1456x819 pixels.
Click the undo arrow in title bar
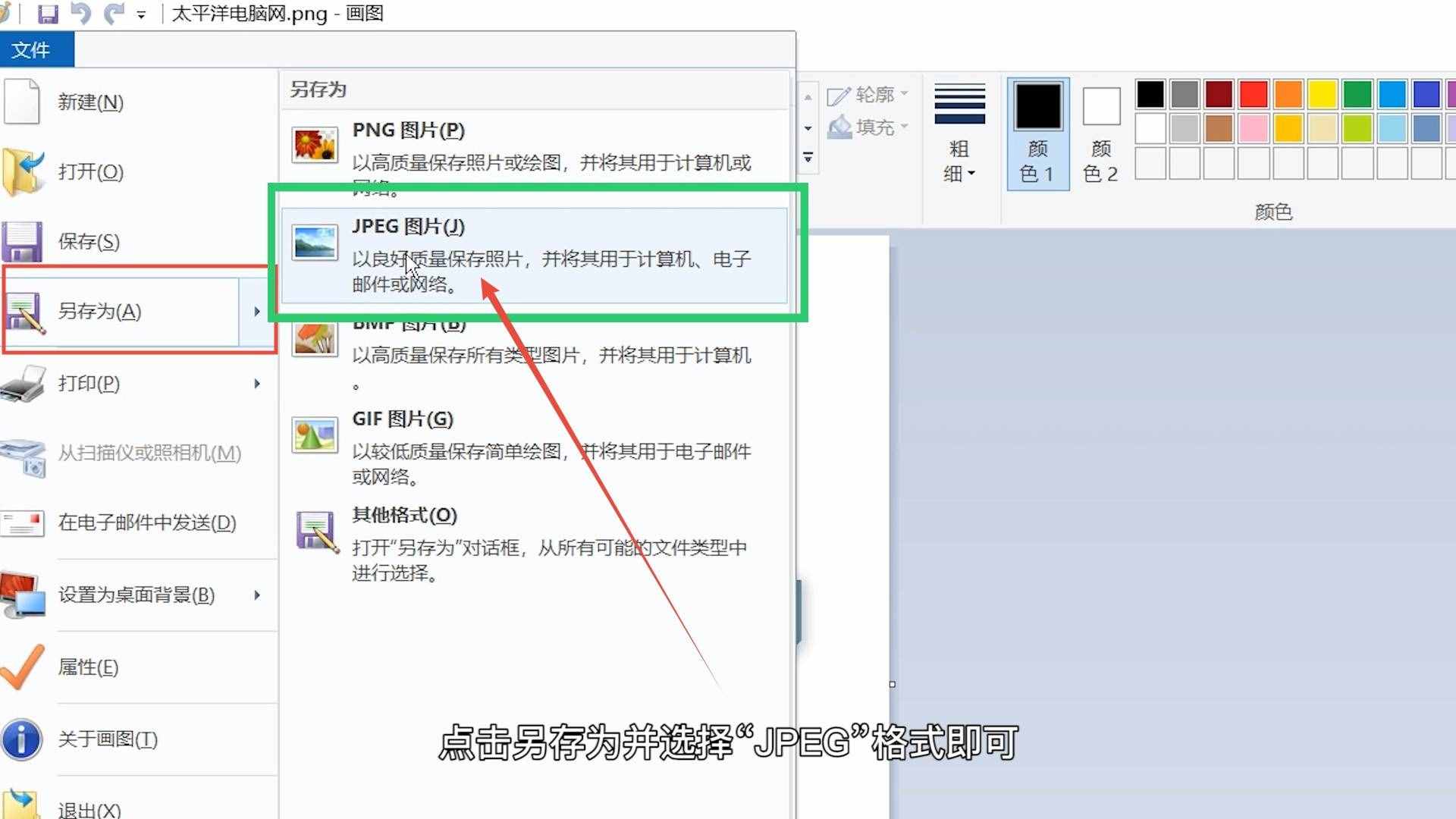(x=80, y=14)
